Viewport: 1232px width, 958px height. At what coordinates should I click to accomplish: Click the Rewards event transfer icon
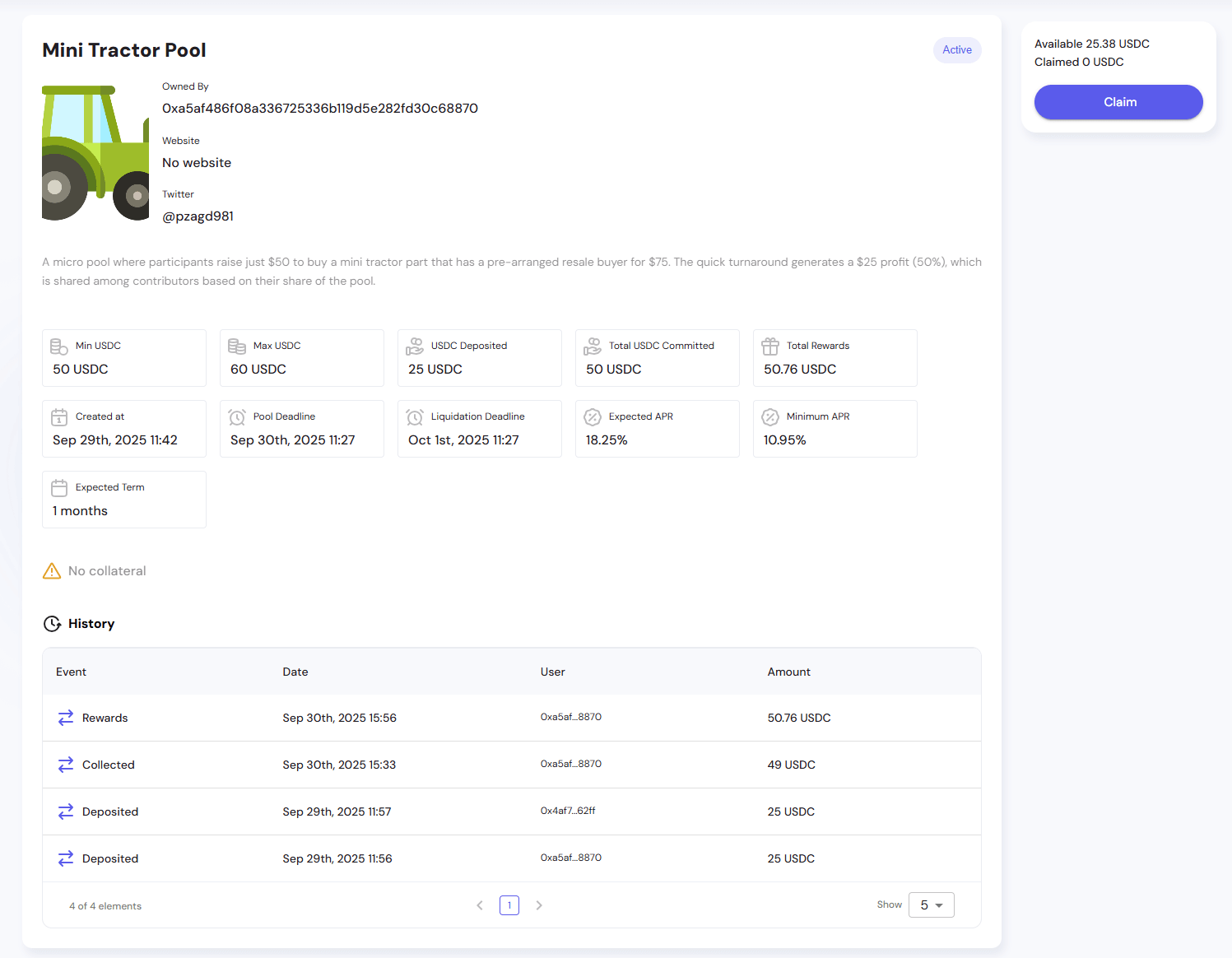click(66, 718)
